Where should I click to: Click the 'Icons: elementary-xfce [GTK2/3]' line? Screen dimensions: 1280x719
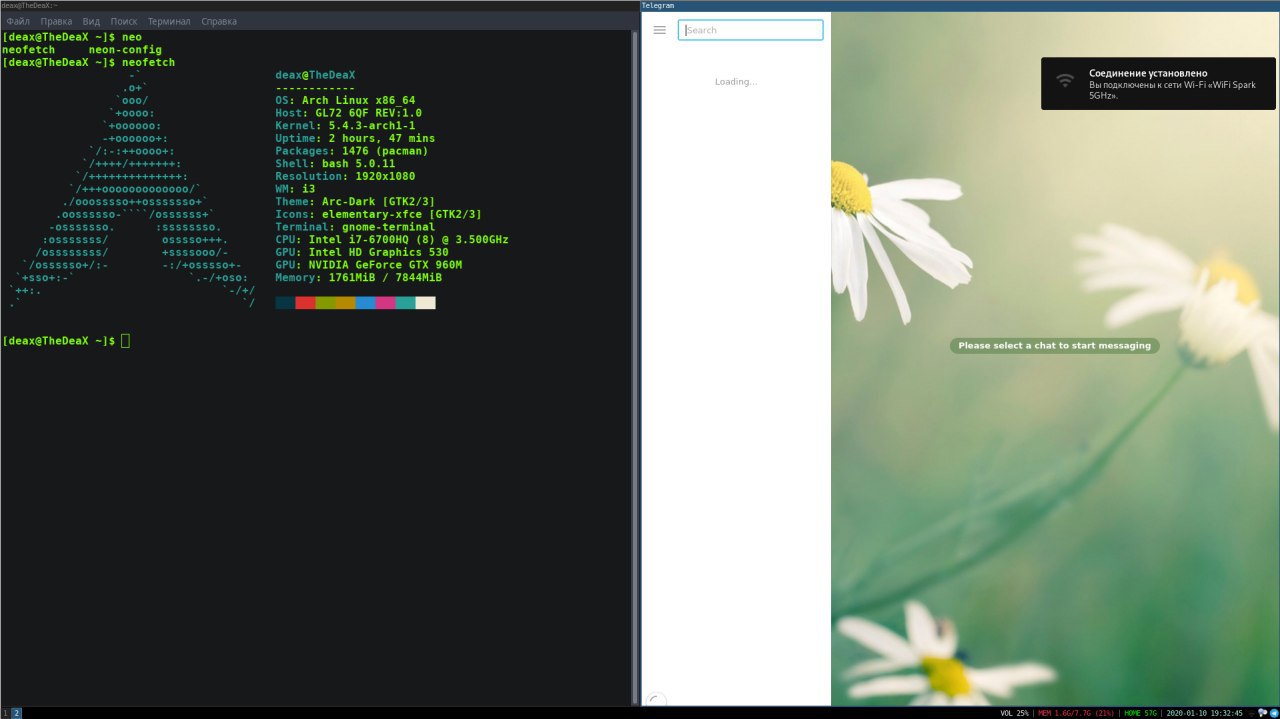(x=378, y=214)
